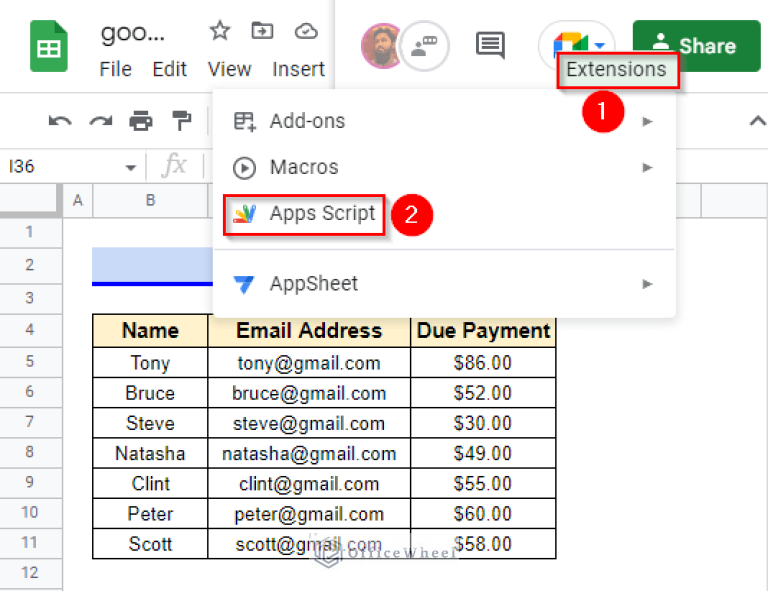
Task: Open the Insert menu
Action: pyautogui.click(x=298, y=69)
